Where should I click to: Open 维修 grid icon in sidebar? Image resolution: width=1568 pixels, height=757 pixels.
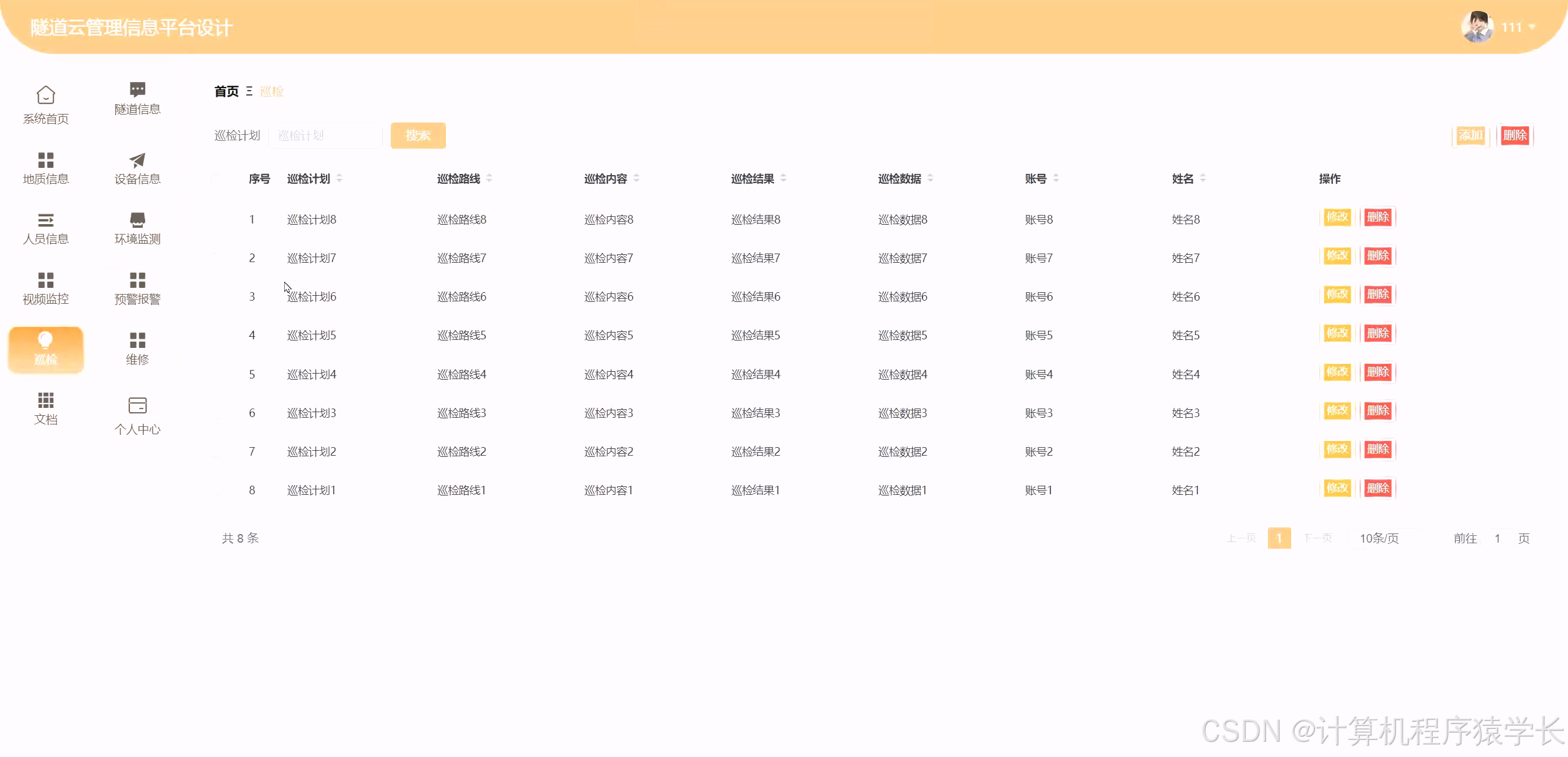[137, 340]
